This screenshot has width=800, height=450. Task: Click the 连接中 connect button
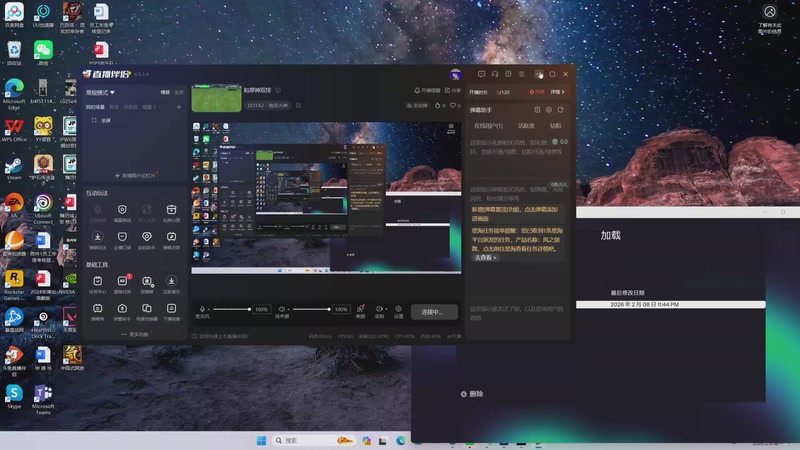(434, 312)
